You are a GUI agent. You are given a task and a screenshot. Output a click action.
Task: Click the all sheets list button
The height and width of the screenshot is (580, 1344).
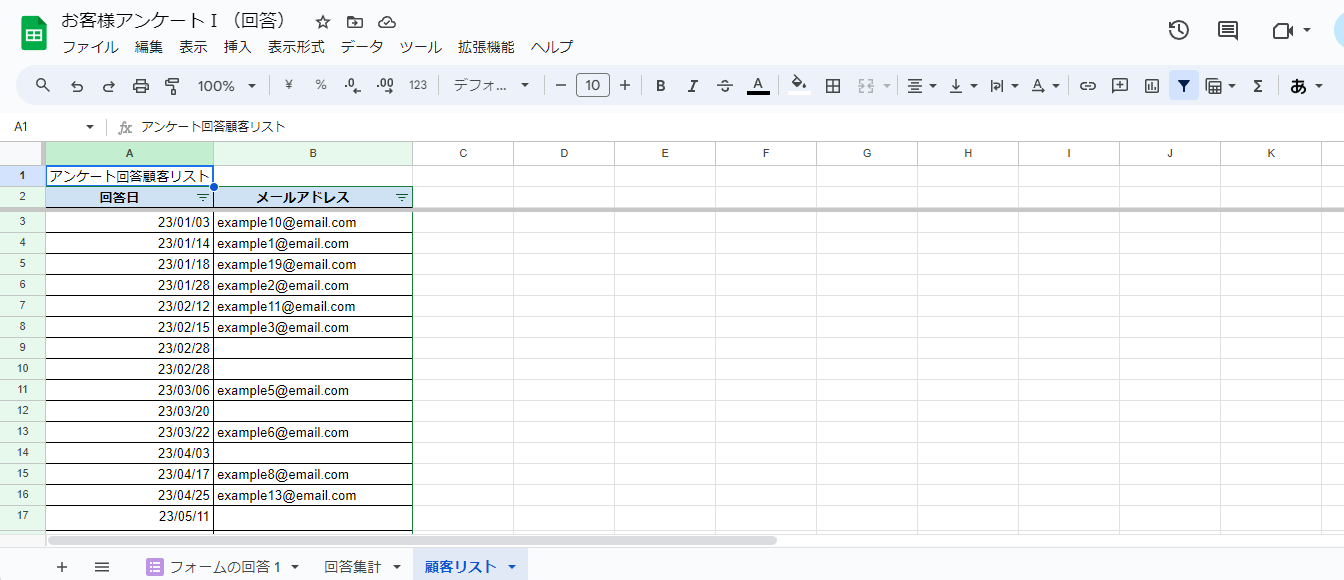102,567
